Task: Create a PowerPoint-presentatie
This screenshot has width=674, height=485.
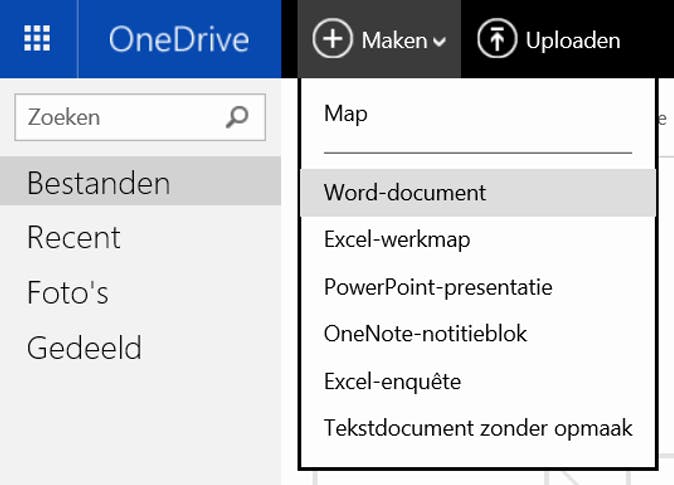Action: 438,287
